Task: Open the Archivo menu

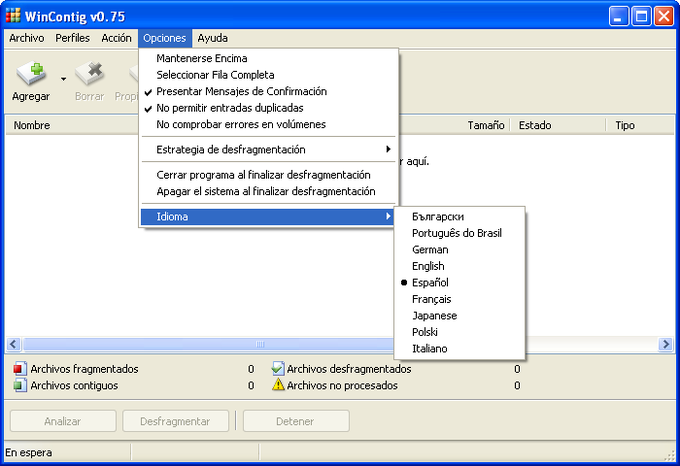Action: pos(26,38)
